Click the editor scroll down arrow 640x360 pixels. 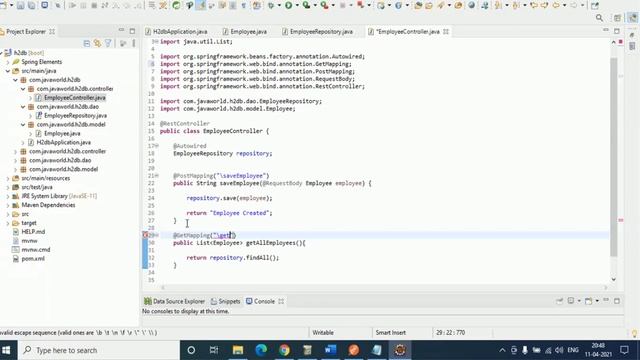coord(613,280)
